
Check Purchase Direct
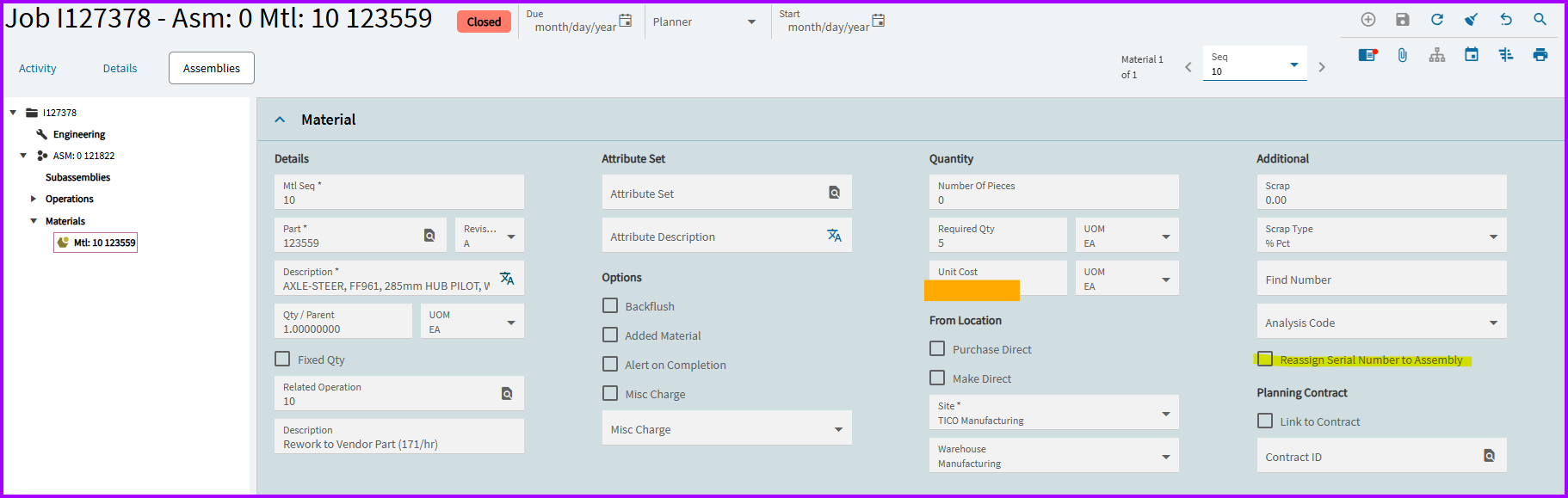tap(937, 348)
